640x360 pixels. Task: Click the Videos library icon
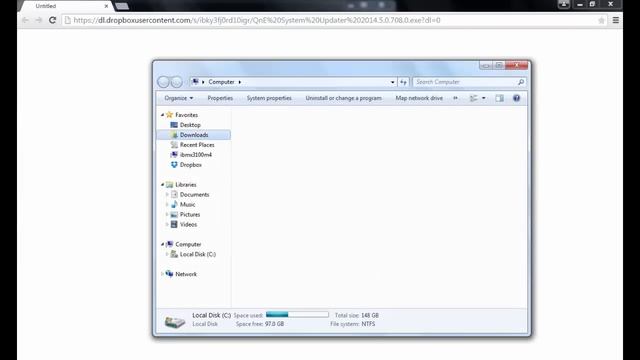(174, 224)
